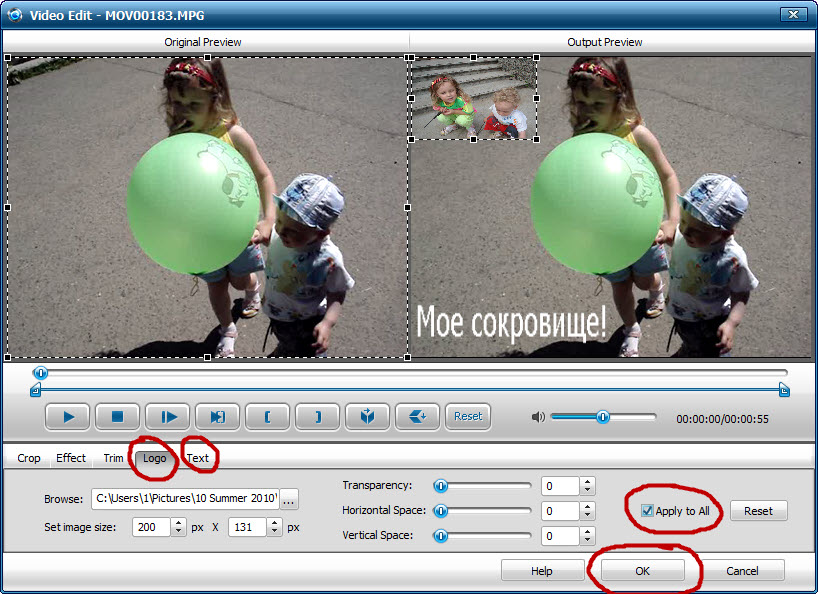Screen dimensions: 818x594
Task: Click the flip/rotate preview icon
Action: (419, 417)
